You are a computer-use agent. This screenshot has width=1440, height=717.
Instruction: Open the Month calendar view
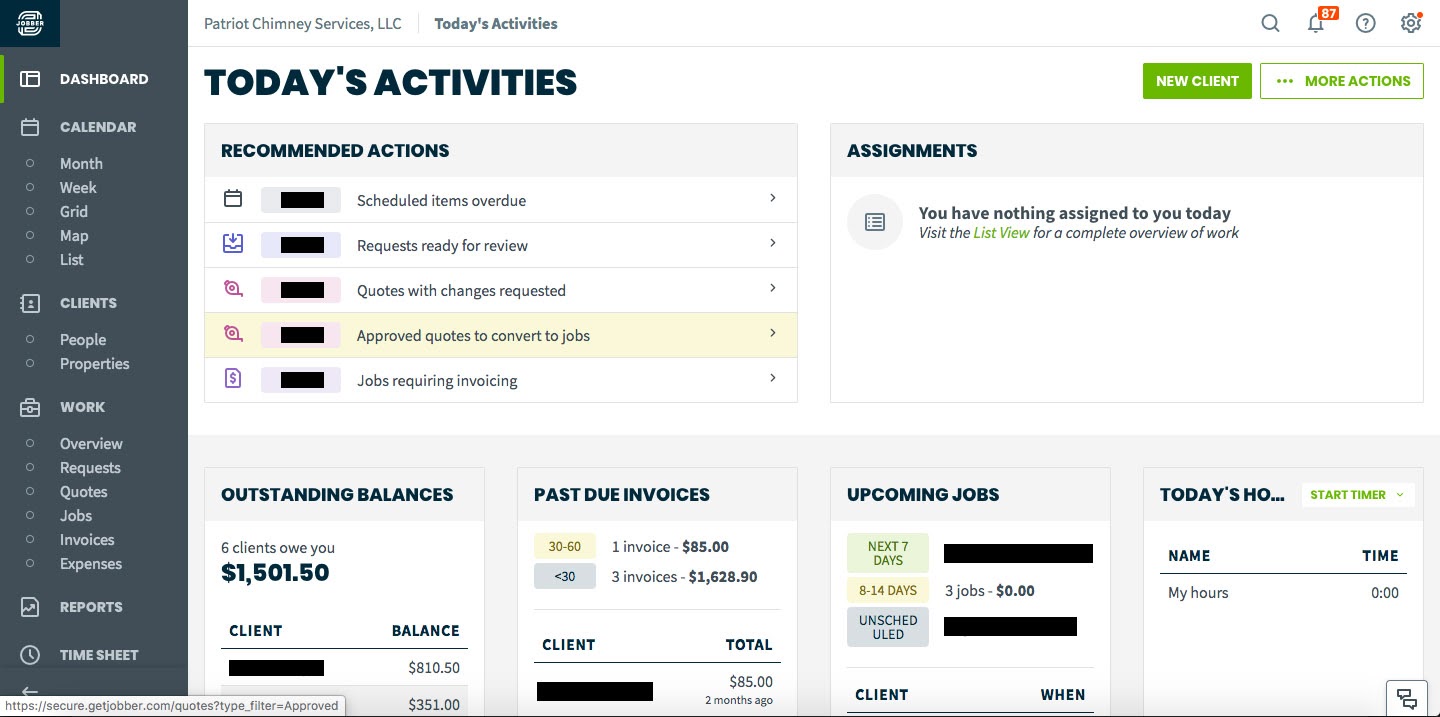[x=81, y=164]
